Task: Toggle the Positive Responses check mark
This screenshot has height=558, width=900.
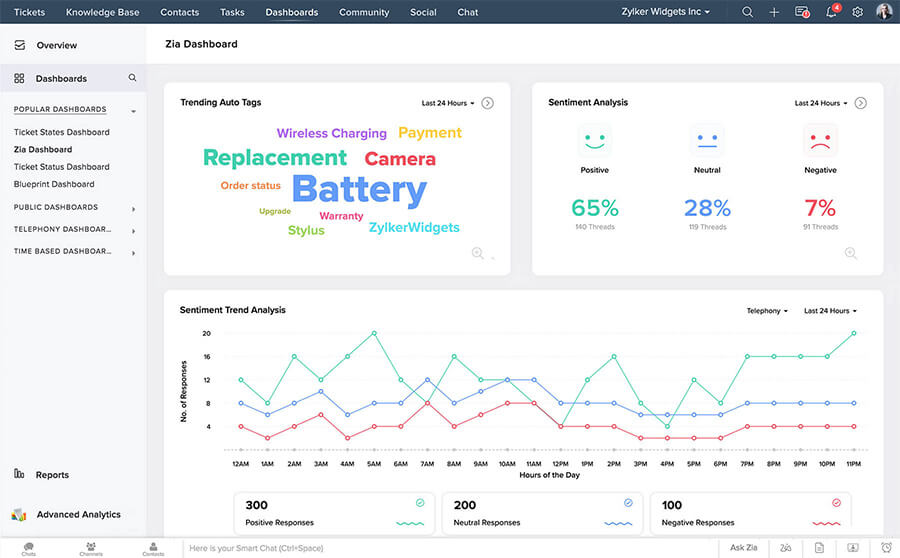Action: tap(420, 503)
